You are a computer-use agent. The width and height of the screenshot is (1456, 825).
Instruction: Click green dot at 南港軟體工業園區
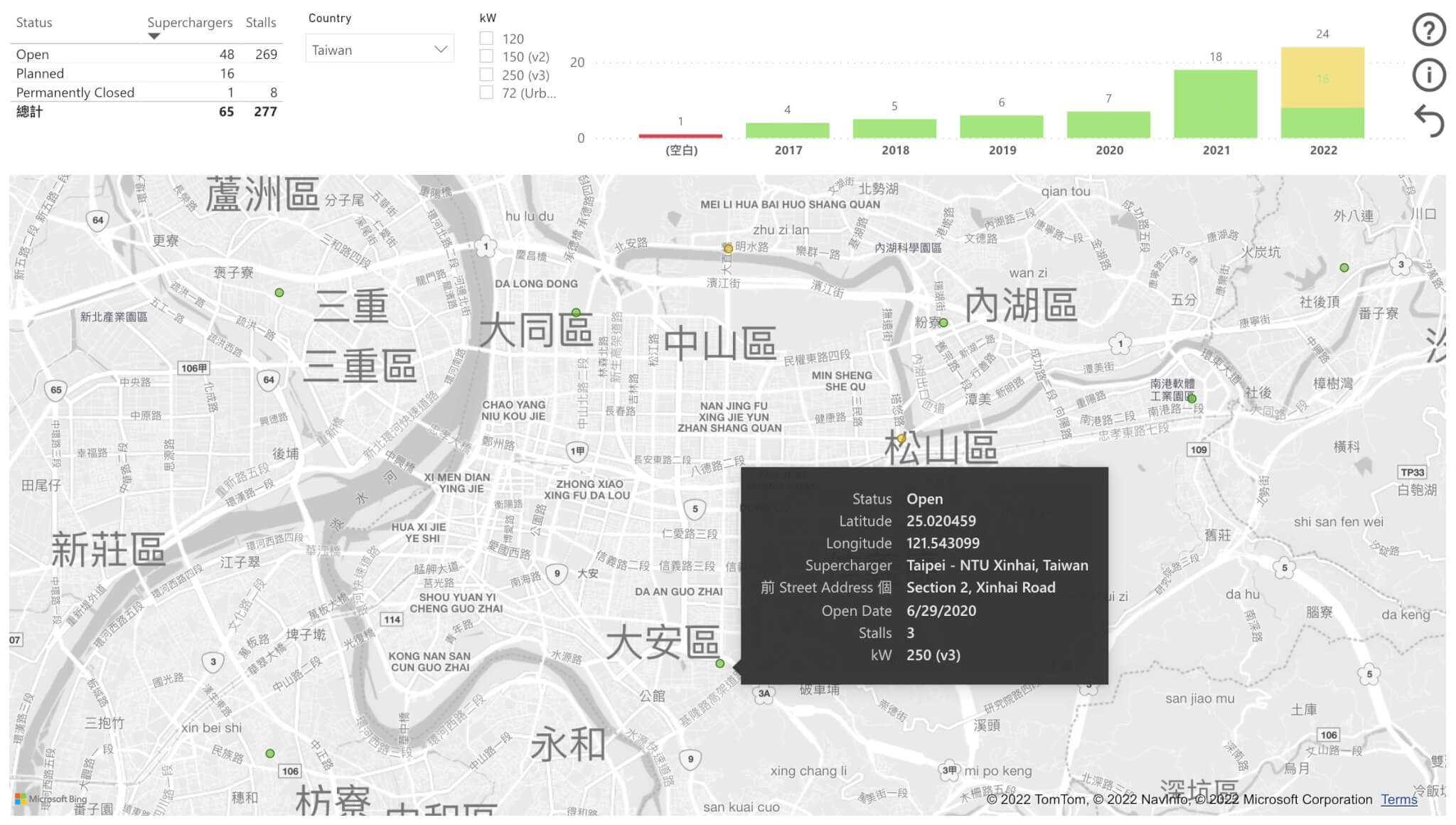1192,398
